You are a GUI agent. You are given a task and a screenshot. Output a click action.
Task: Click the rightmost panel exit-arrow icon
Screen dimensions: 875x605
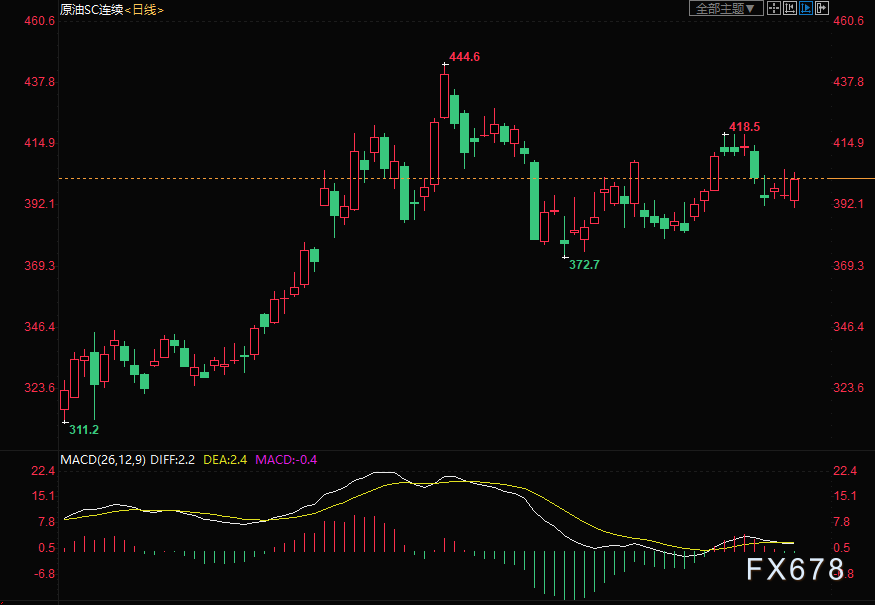click(x=822, y=8)
